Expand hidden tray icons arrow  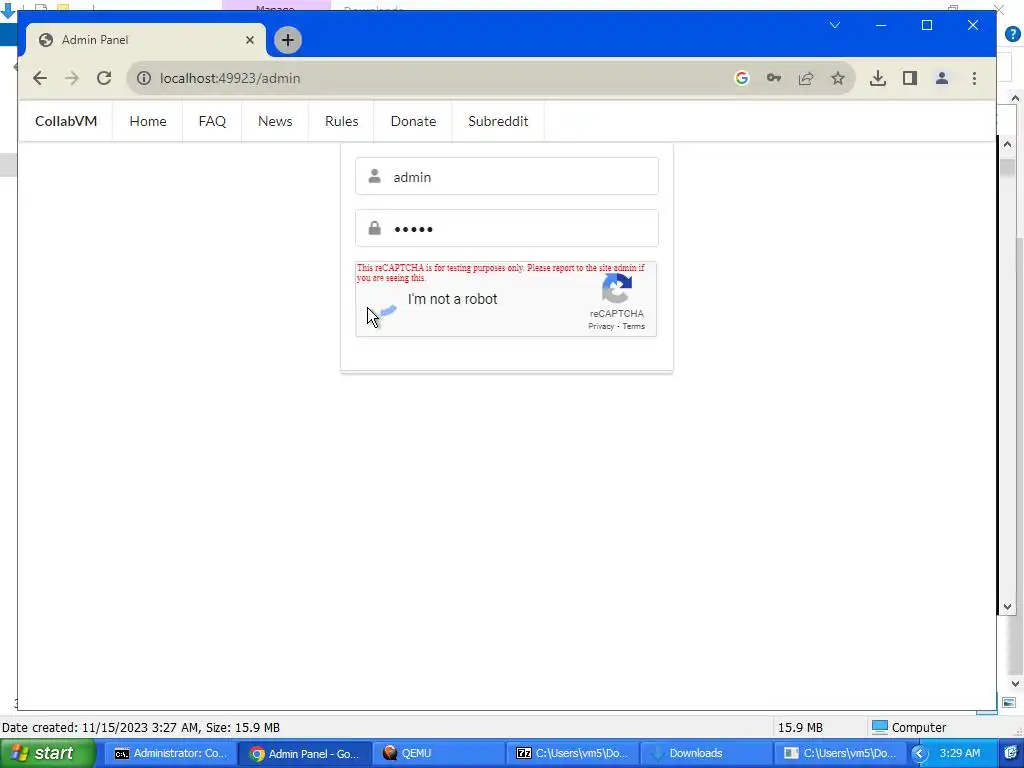coord(920,754)
